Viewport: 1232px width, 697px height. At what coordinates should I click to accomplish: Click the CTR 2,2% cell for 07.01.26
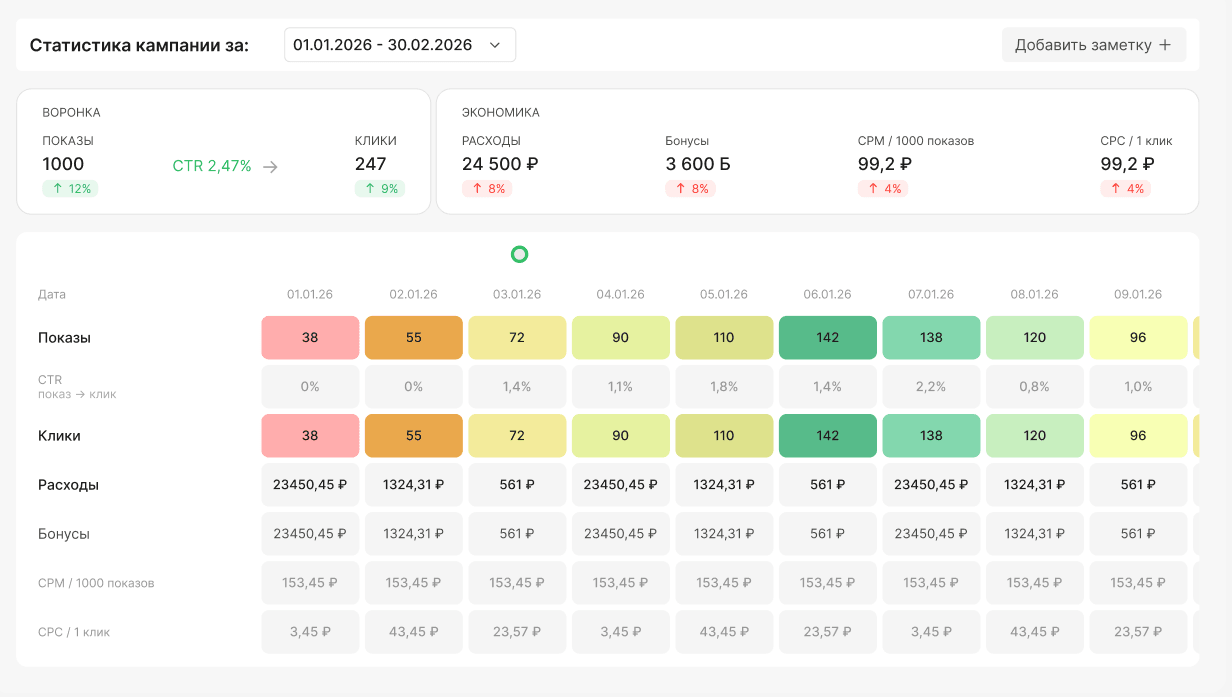tap(931, 386)
